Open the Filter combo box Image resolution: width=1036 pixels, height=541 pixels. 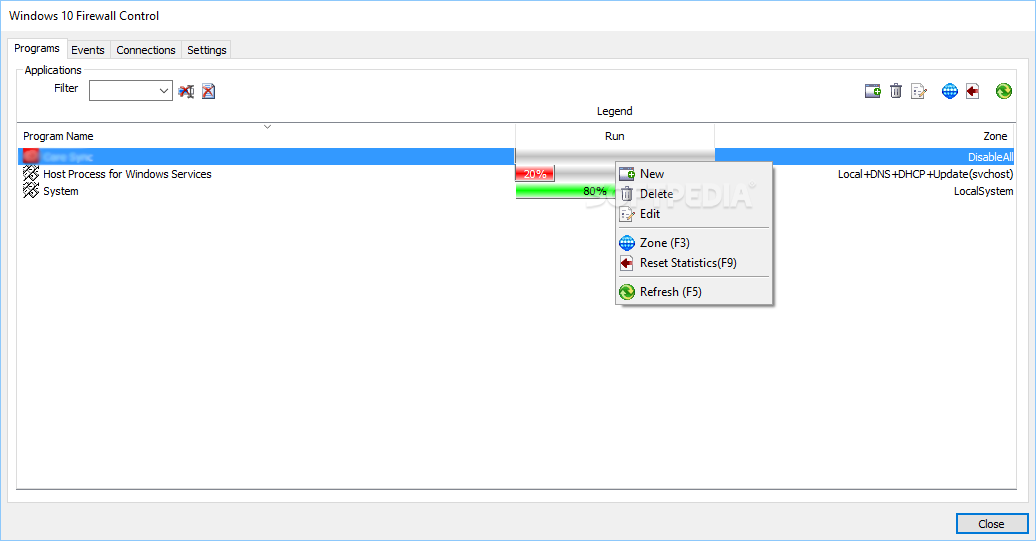131,90
